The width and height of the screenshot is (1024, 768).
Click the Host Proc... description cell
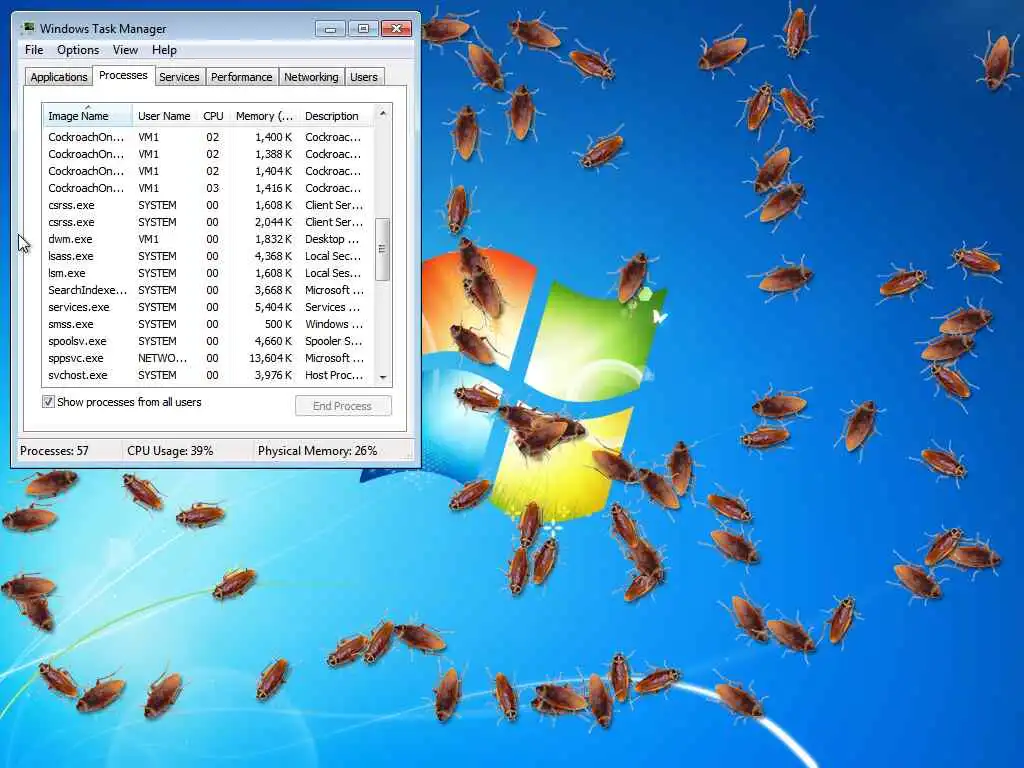(x=334, y=375)
